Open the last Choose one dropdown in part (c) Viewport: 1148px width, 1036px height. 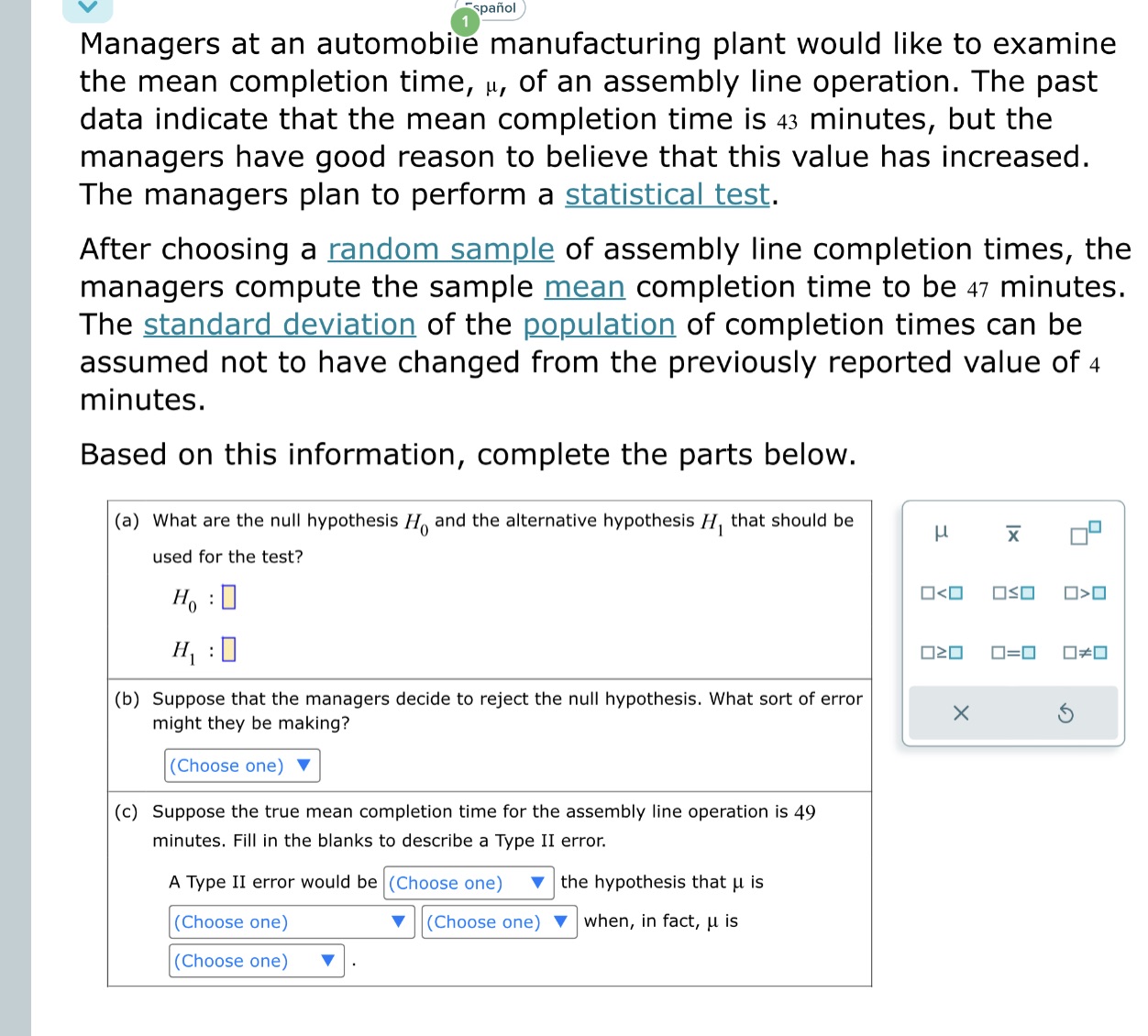tap(256, 960)
